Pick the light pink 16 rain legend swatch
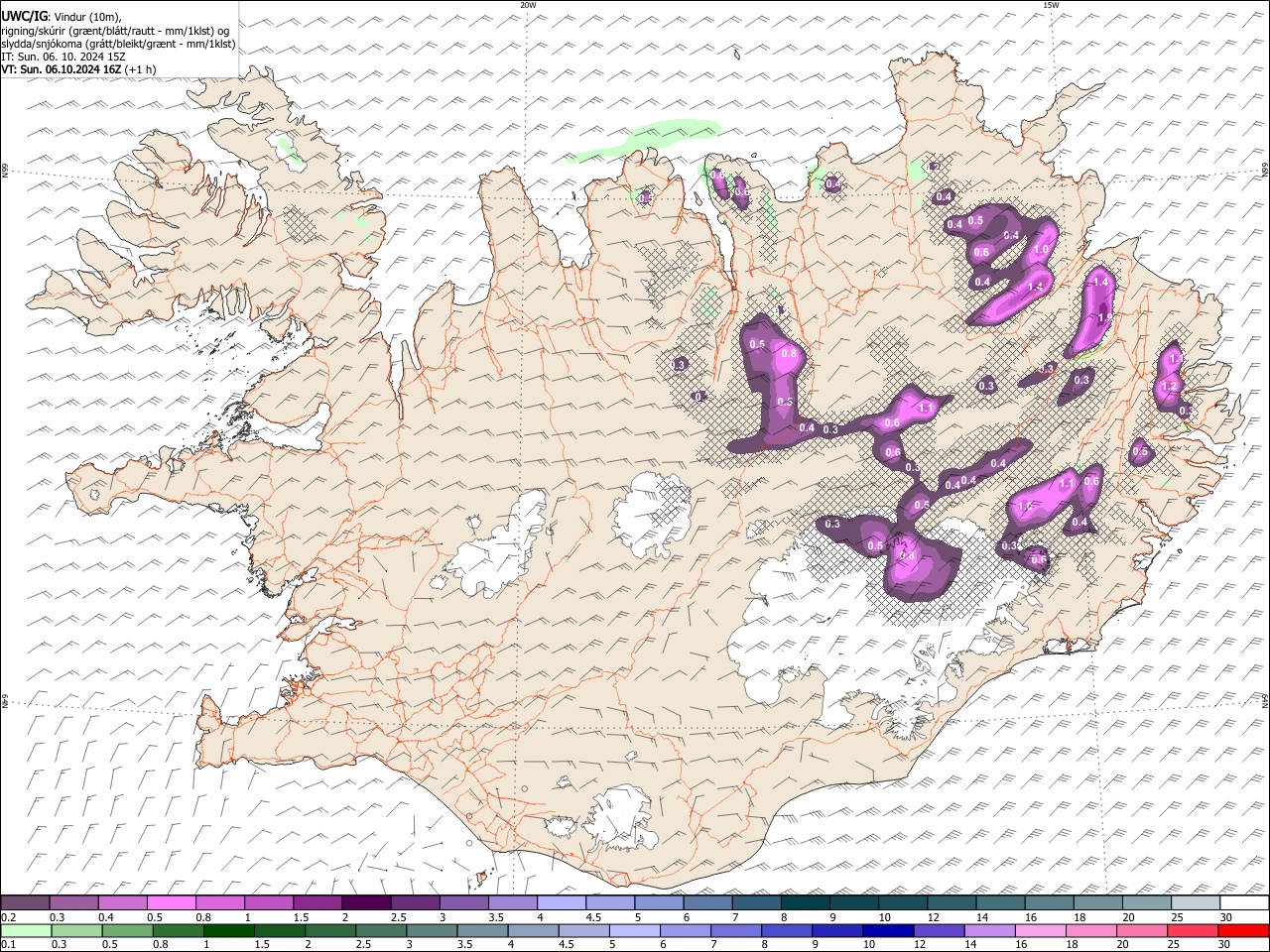 coord(1041,931)
